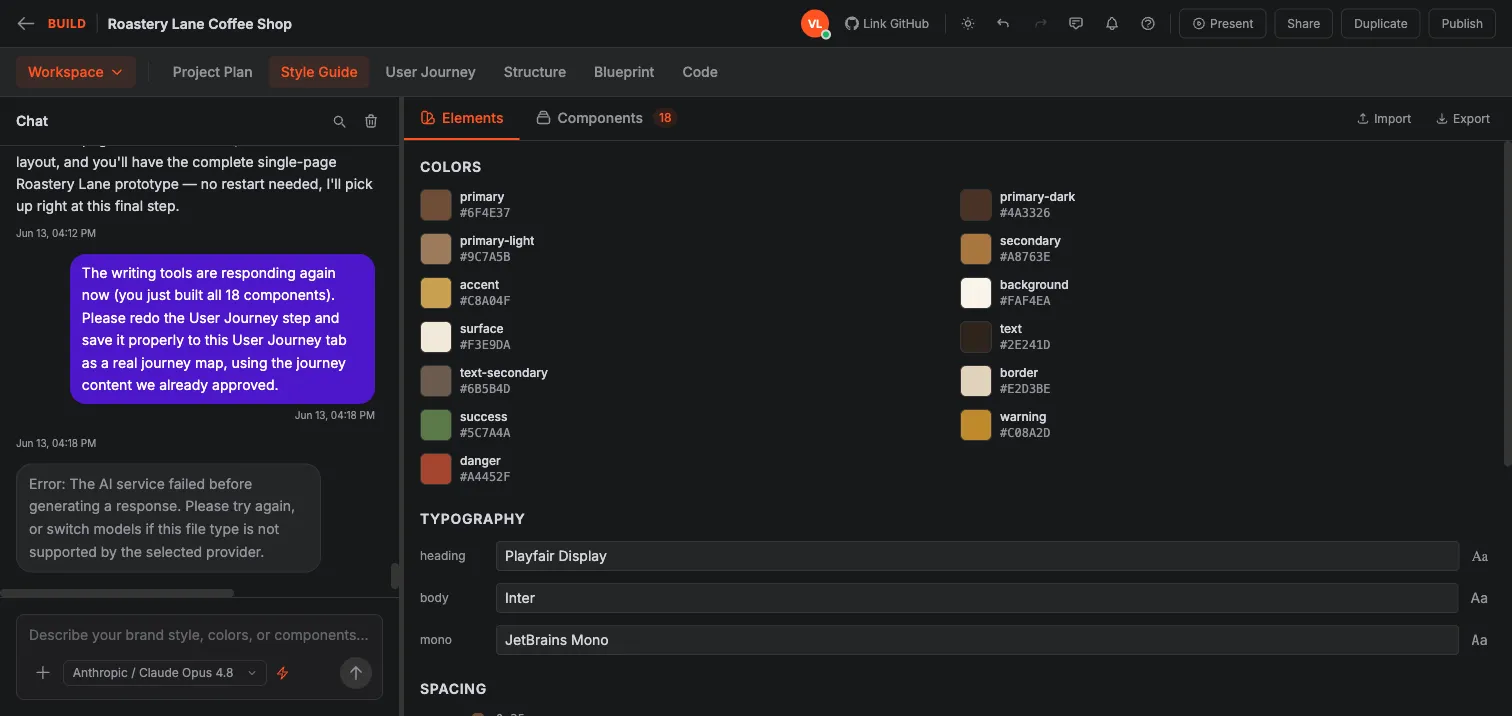Viewport: 1512px width, 716px height.
Task: Click the Import button
Action: [1384, 118]
